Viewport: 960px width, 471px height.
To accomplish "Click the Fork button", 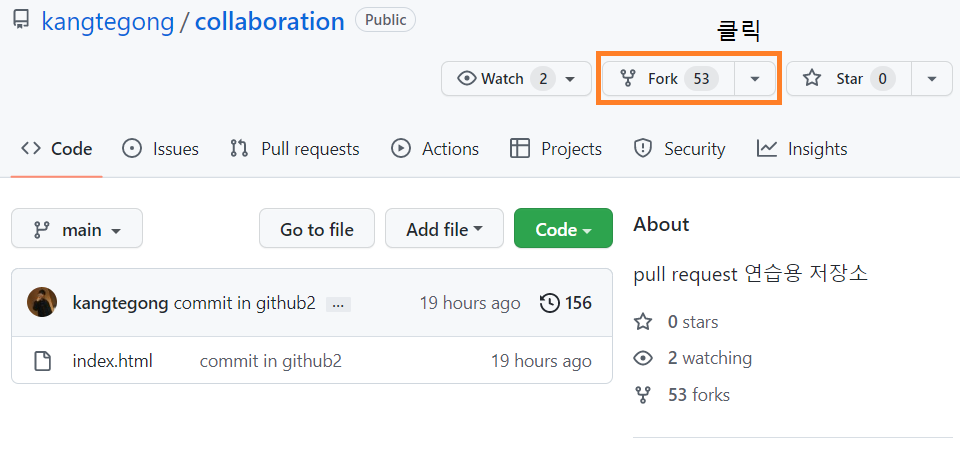I will click(668, 78).
